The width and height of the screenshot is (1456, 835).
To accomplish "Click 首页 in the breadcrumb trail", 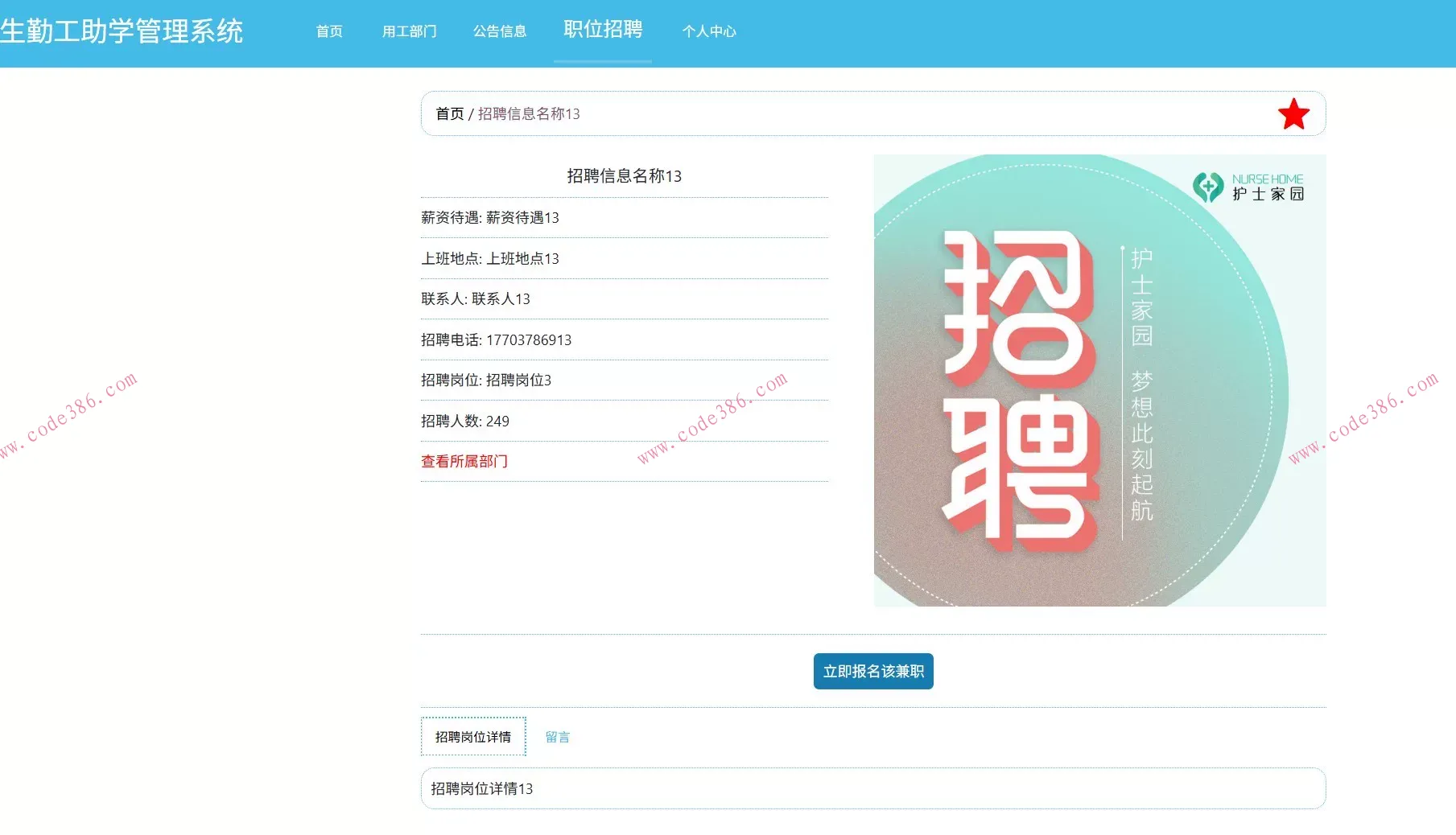I will [x=448, y=113].
